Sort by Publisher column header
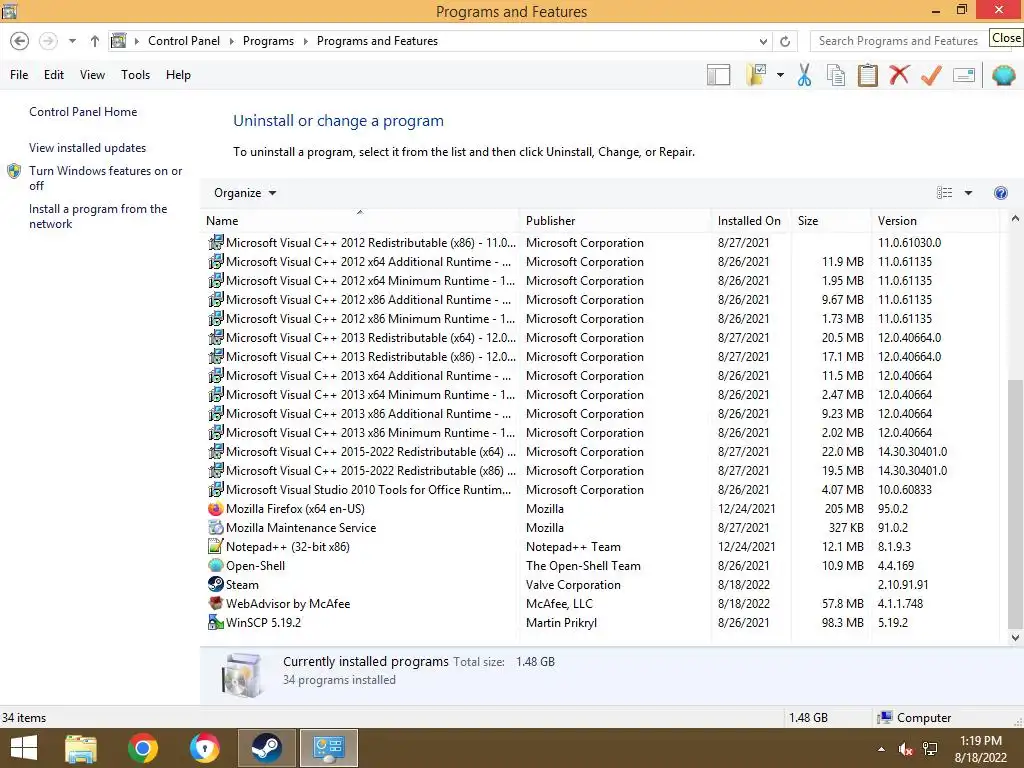 (615, 221)
